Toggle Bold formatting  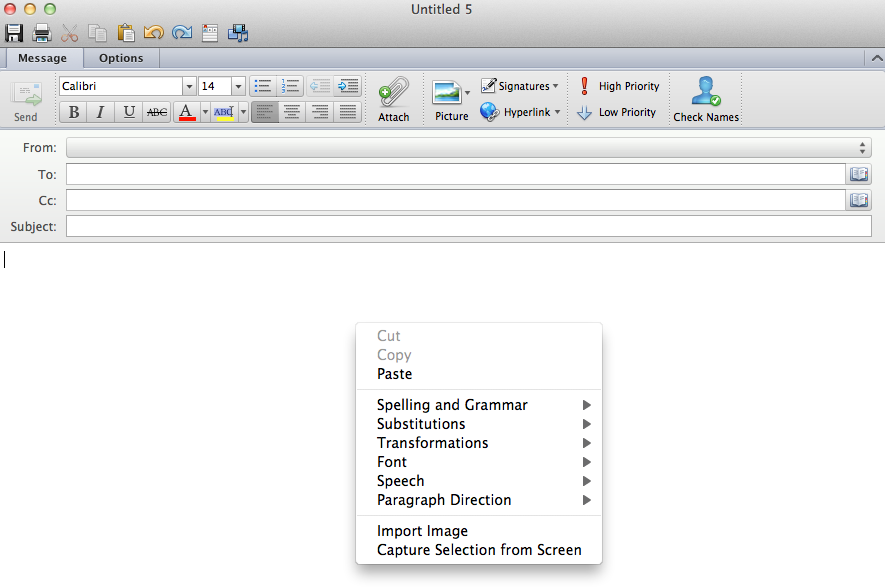tap(74, 112)
